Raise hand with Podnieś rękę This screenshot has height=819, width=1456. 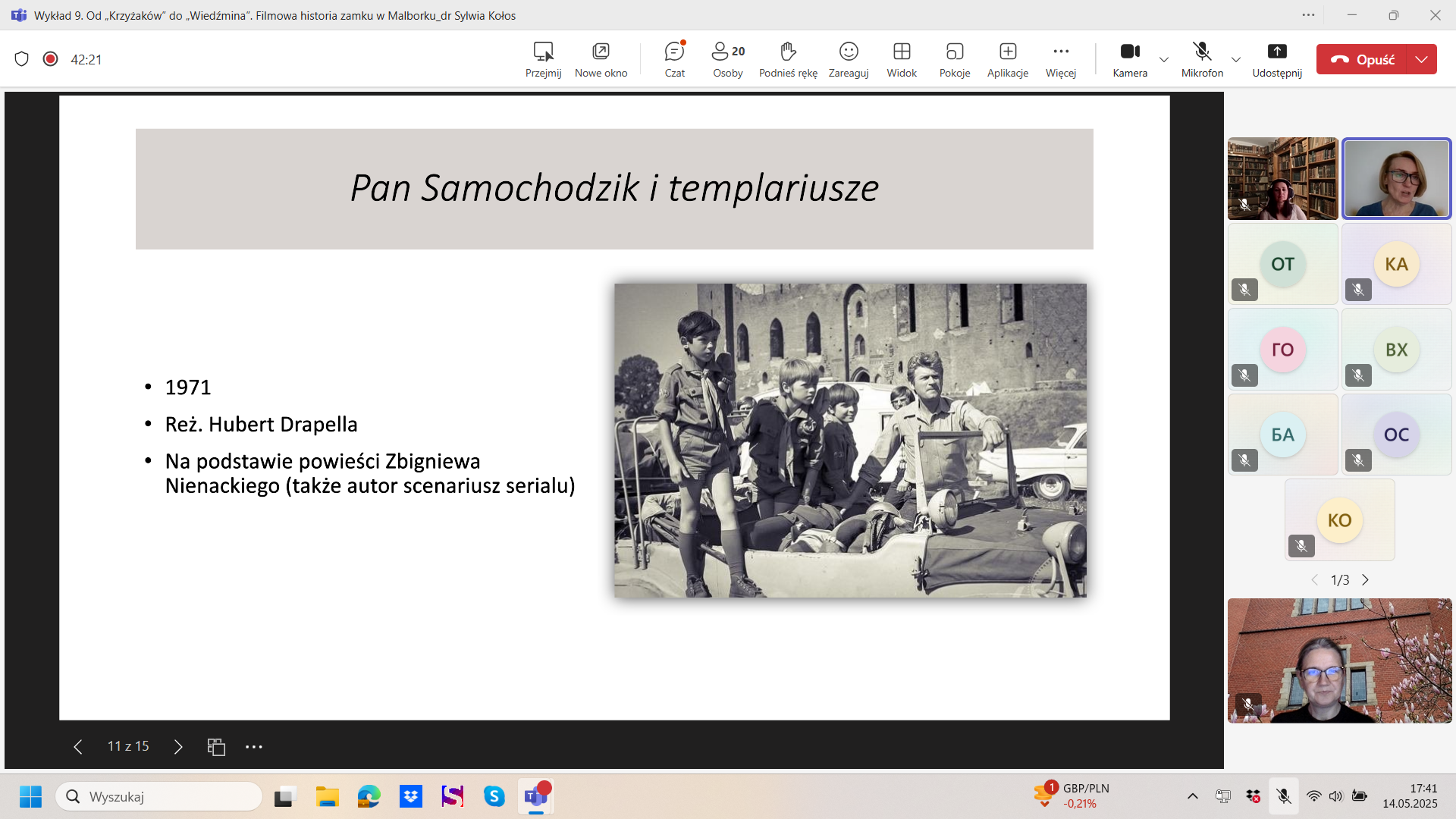788,59
